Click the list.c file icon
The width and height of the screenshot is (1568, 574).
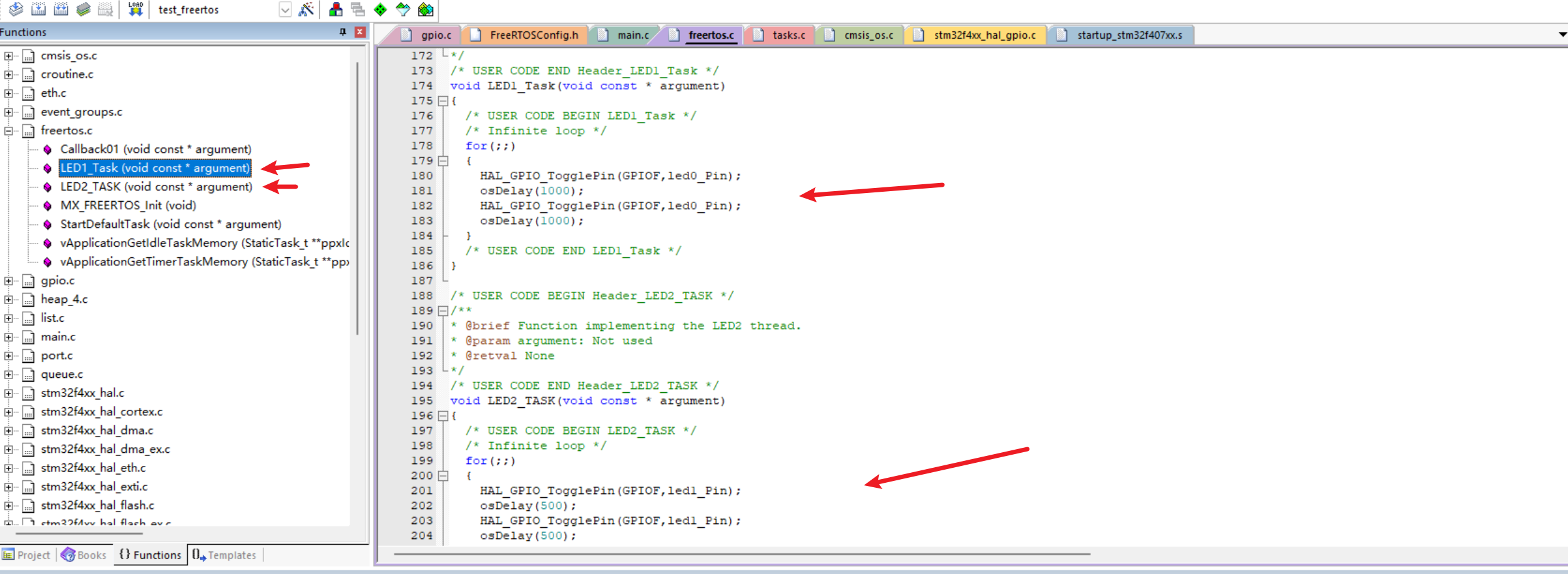click(28, 319)
